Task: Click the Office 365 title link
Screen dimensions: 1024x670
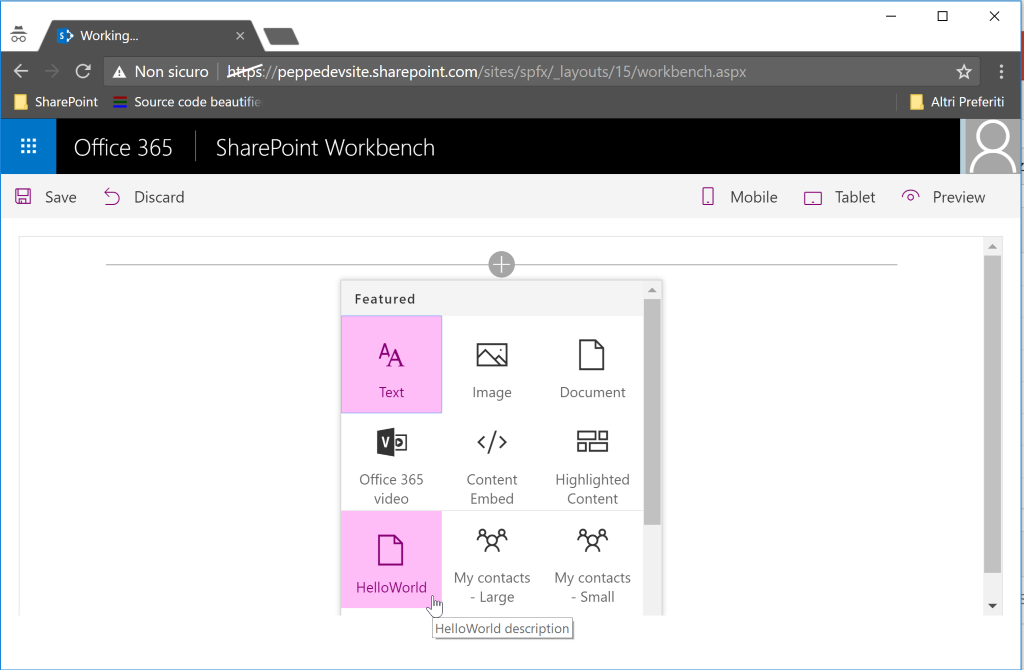Action: click(123, 148)
